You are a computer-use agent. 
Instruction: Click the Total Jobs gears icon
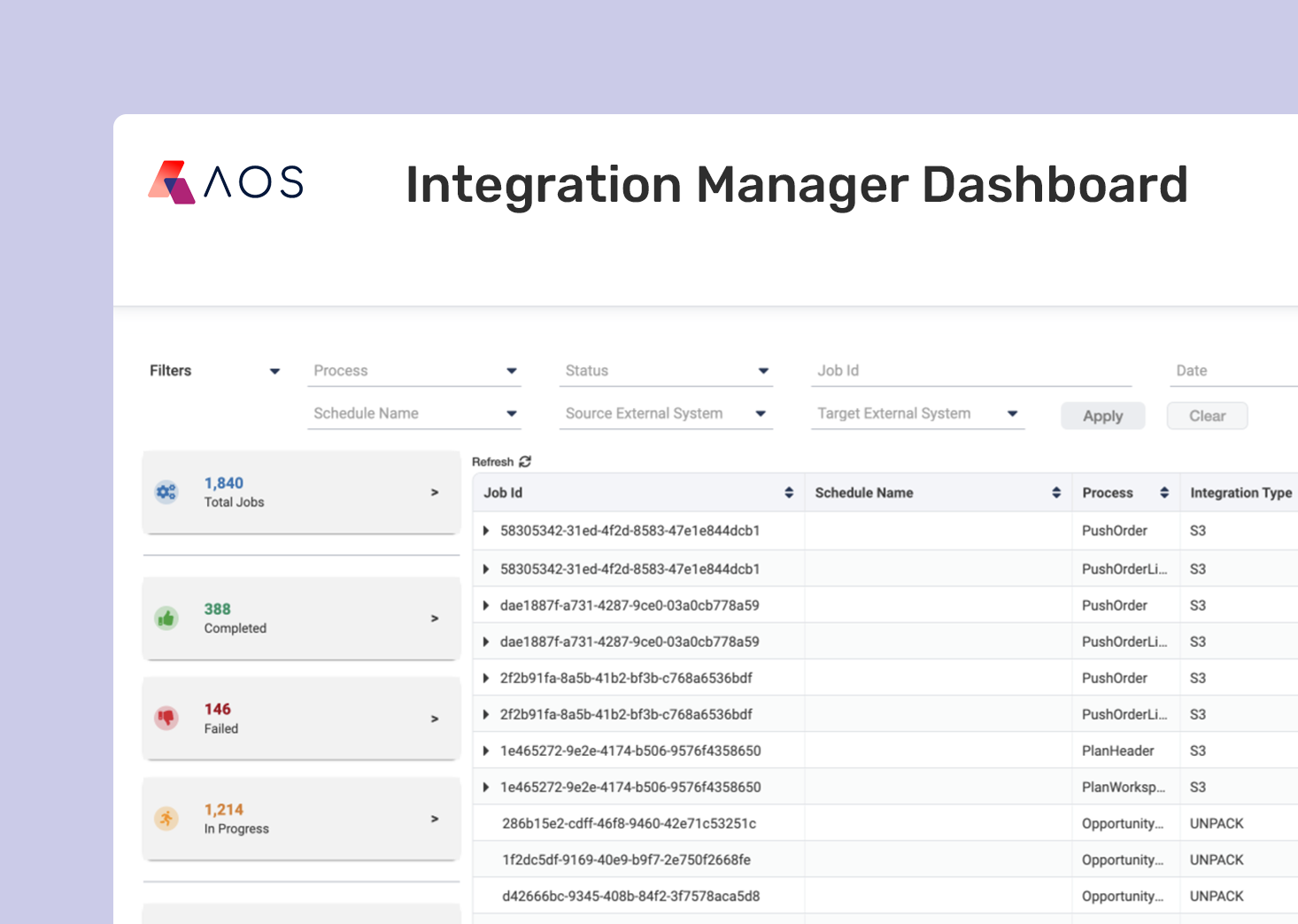point(166,492)
